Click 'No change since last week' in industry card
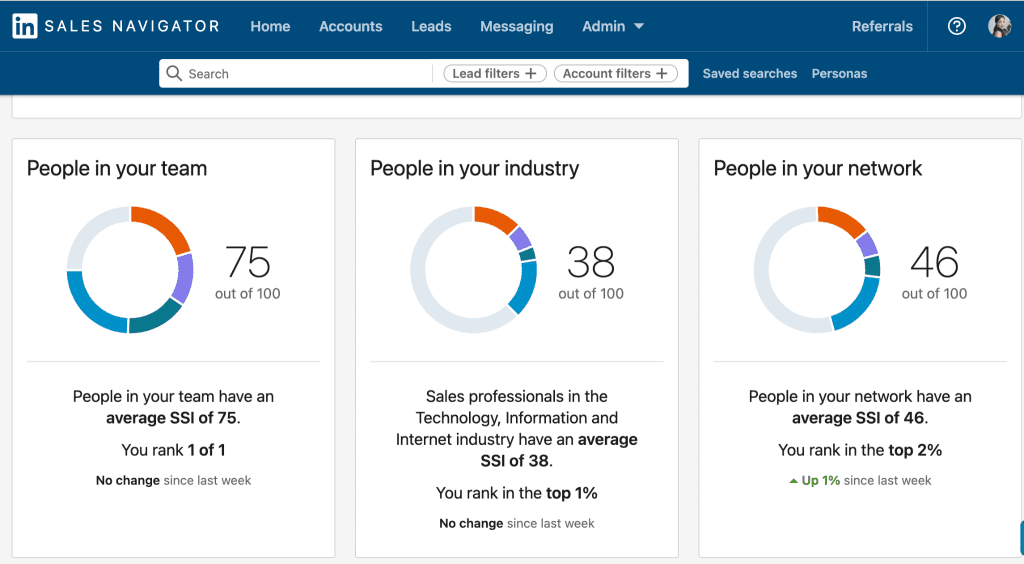This screenshot has height=564, width=1024. click(x=517, y=524)
